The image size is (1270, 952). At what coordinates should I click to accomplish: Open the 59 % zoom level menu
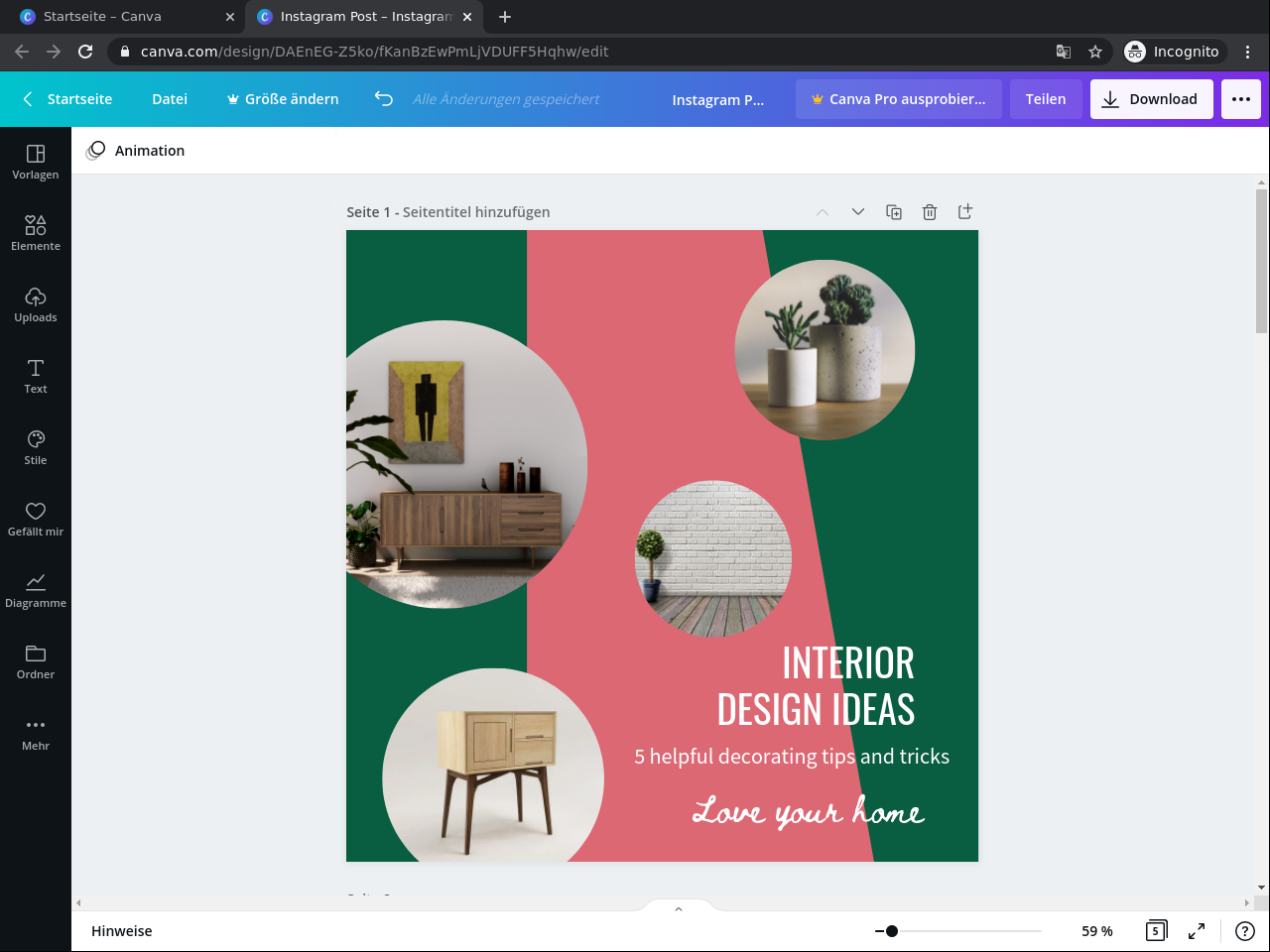[x=1097, y=931]
